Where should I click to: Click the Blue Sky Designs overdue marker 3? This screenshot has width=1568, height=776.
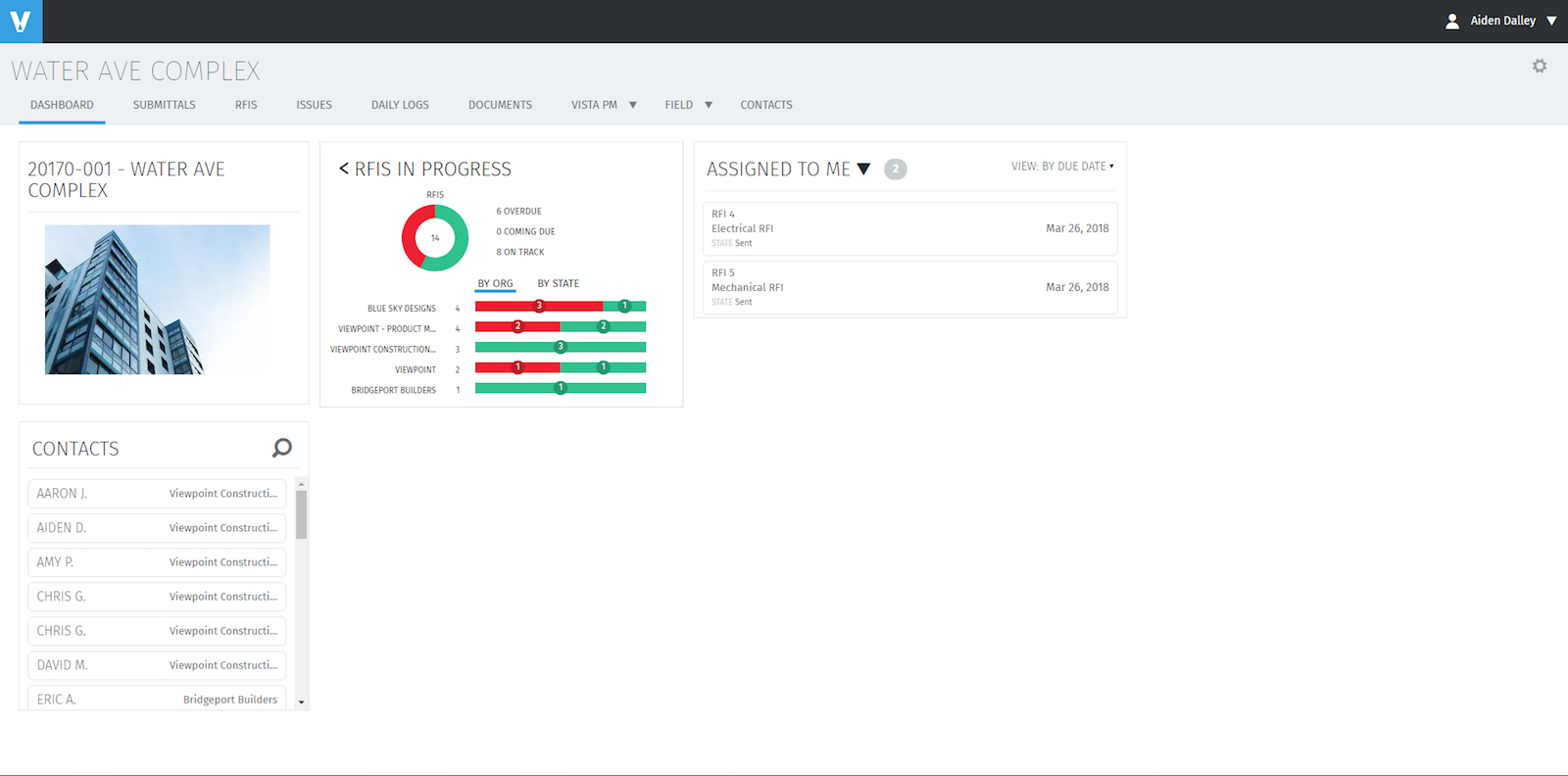[x=539, y=306]
